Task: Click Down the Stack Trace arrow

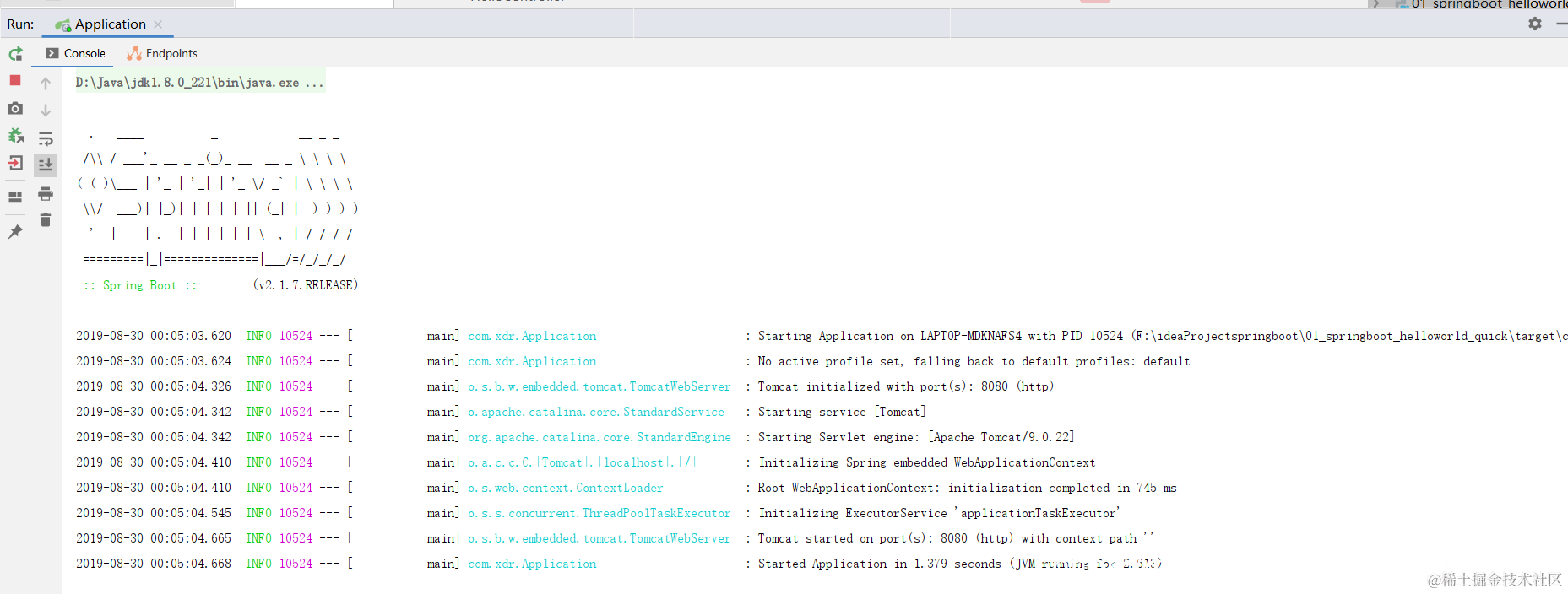Action: (x=46, y=111)
